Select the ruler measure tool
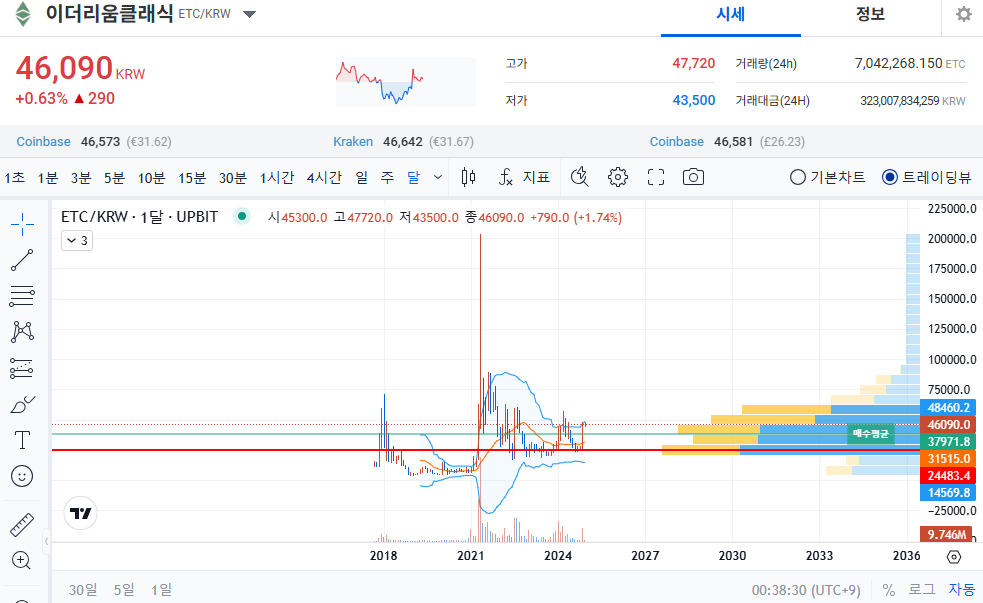 [x=22, y=525]
